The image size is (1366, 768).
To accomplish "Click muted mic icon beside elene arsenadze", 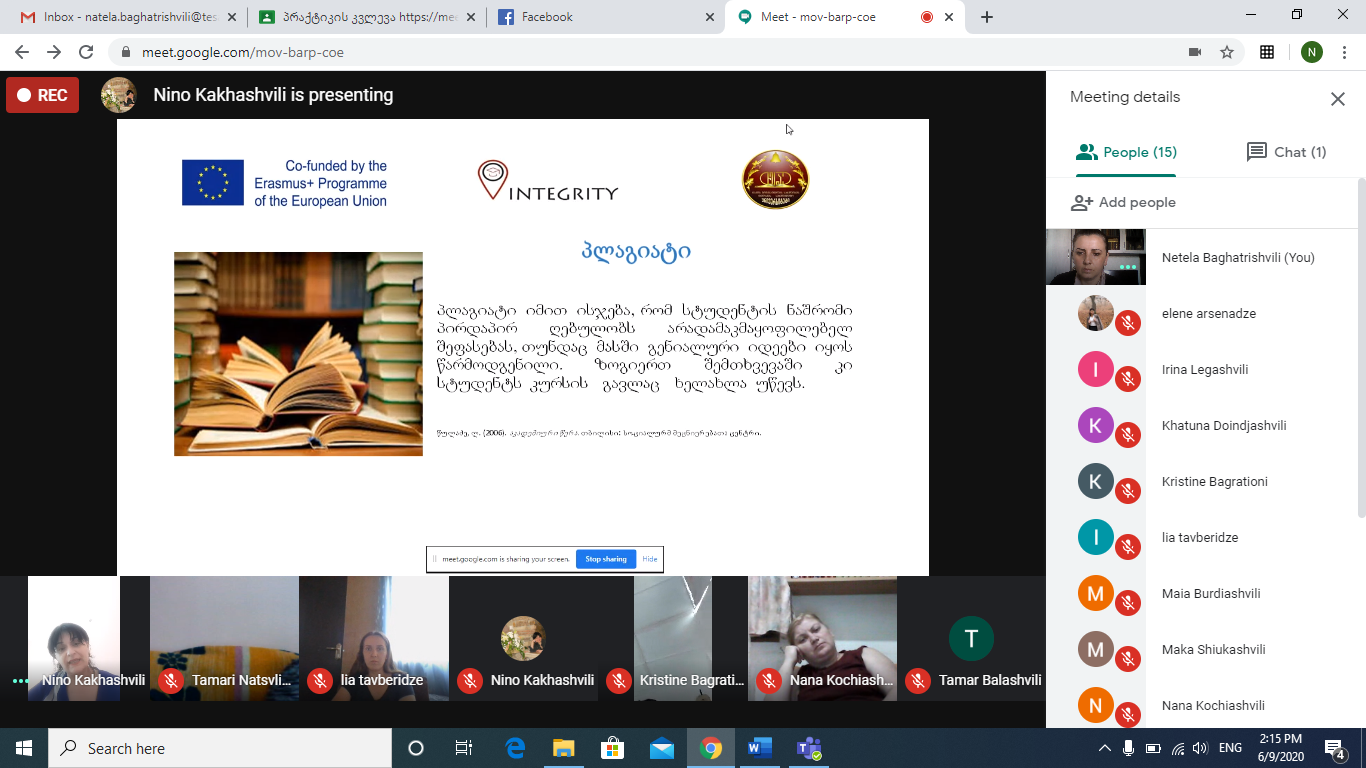I will pos(1128,323).
